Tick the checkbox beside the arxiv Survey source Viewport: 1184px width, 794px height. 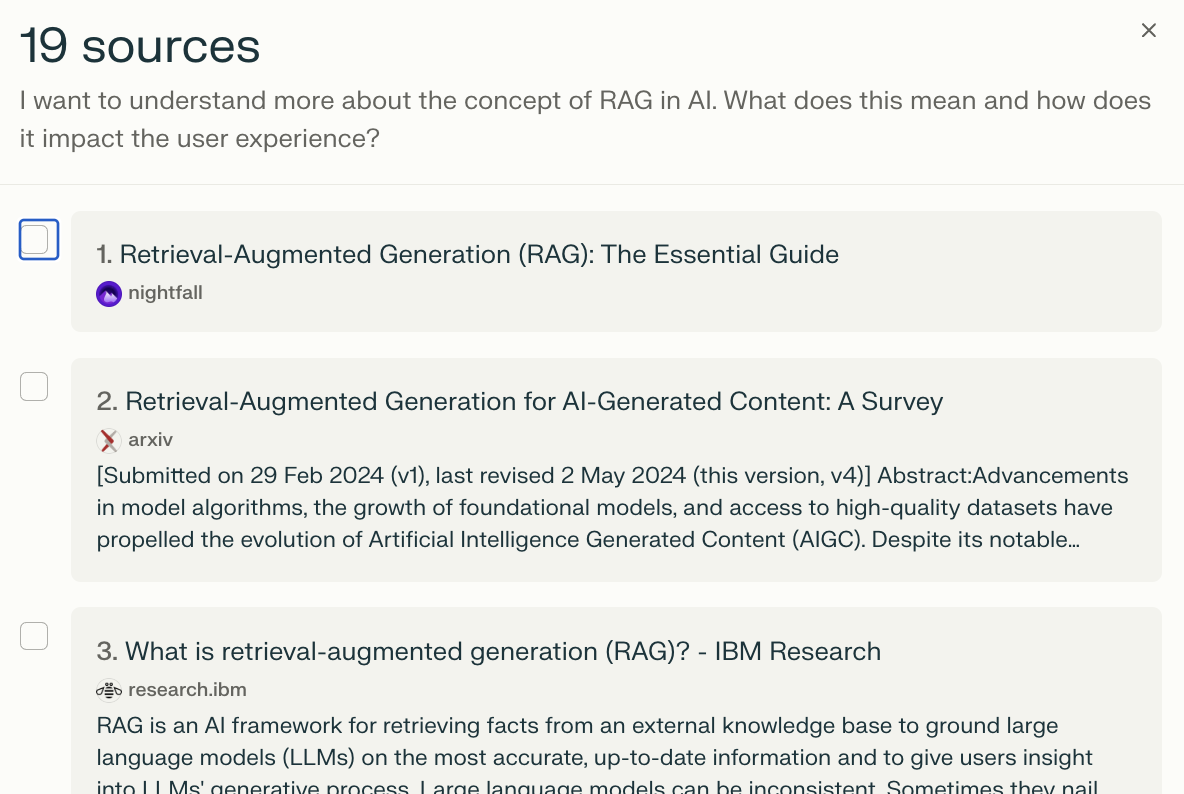point(35,387)
